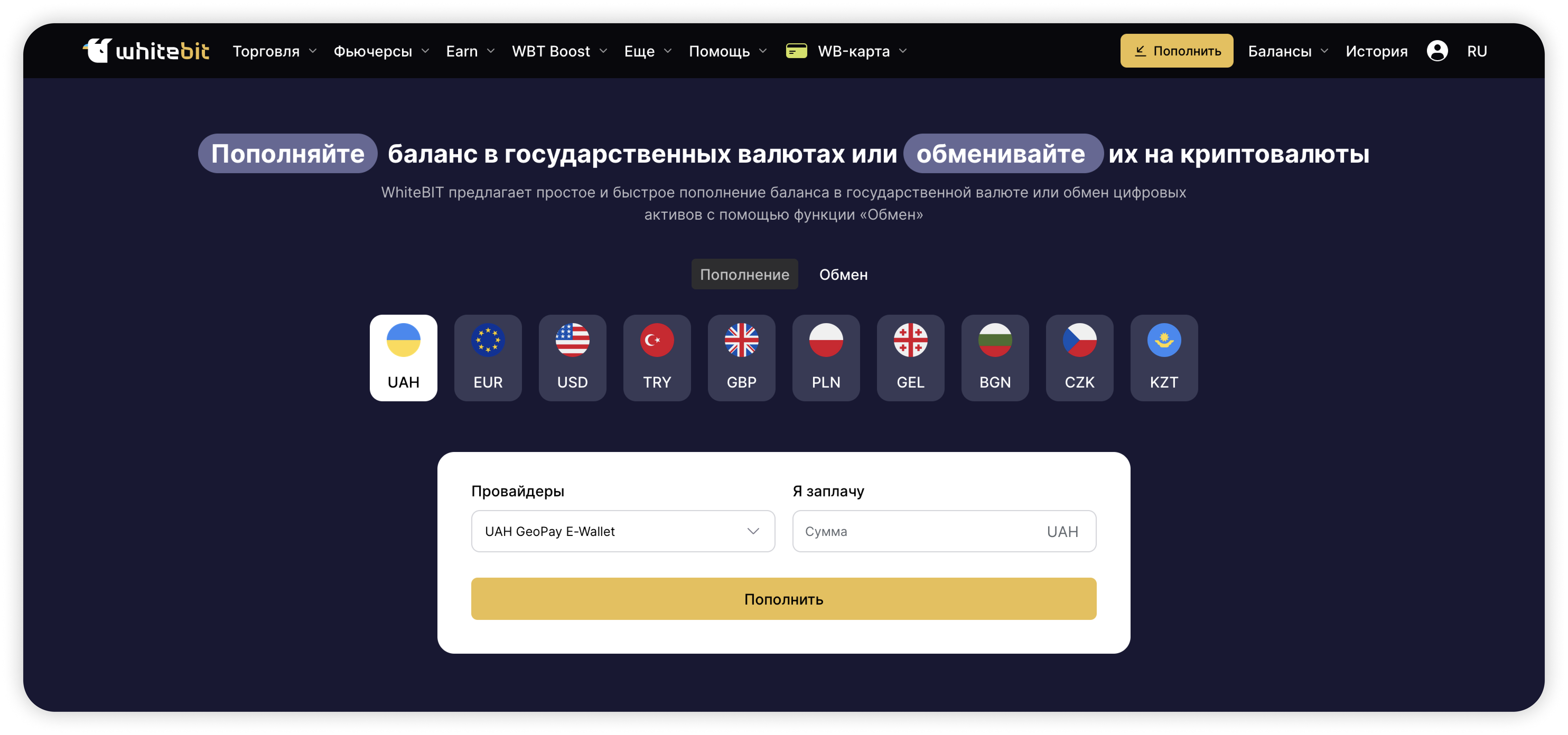Select GBP British pound flag

[x=742, y=358]
